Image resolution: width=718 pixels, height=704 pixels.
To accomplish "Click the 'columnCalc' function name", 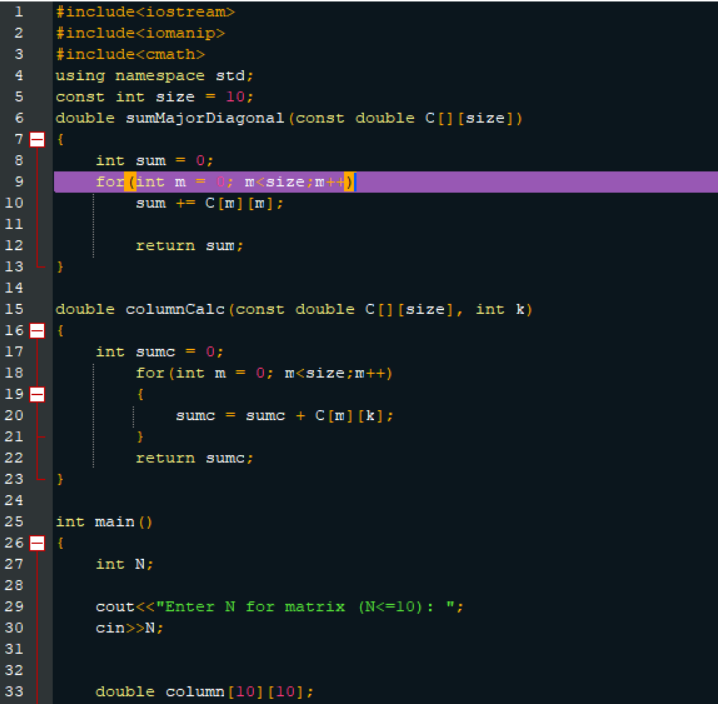I will click(175, 310).
